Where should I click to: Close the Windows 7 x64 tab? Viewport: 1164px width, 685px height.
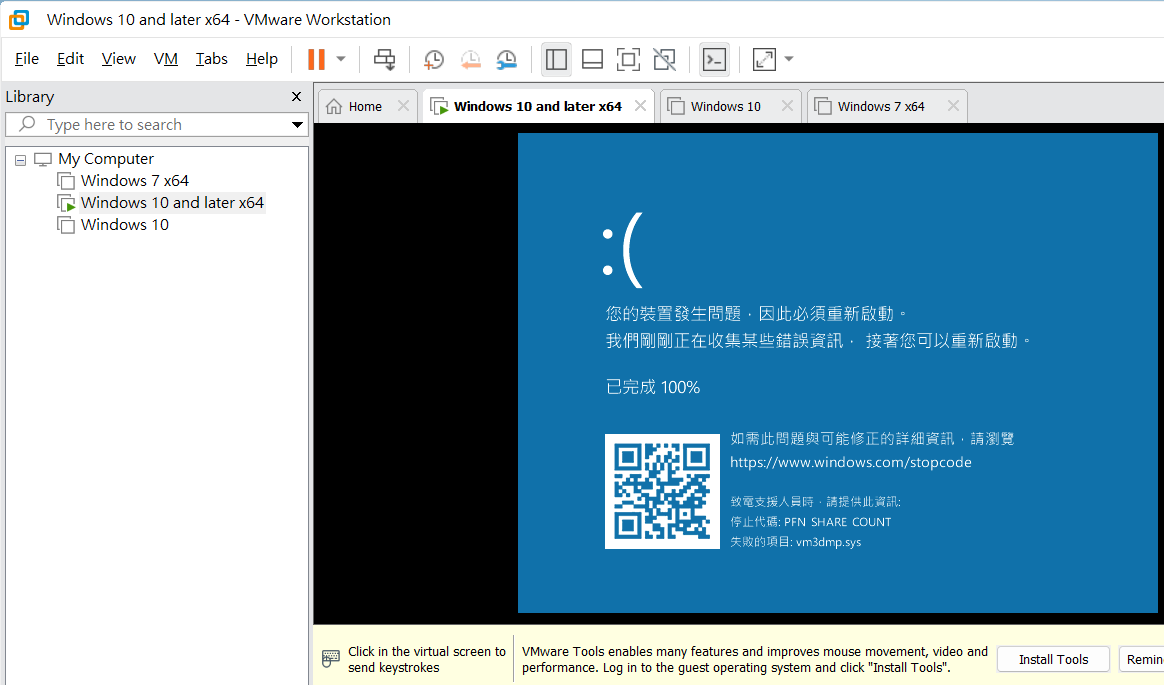(x=953, y=106)
